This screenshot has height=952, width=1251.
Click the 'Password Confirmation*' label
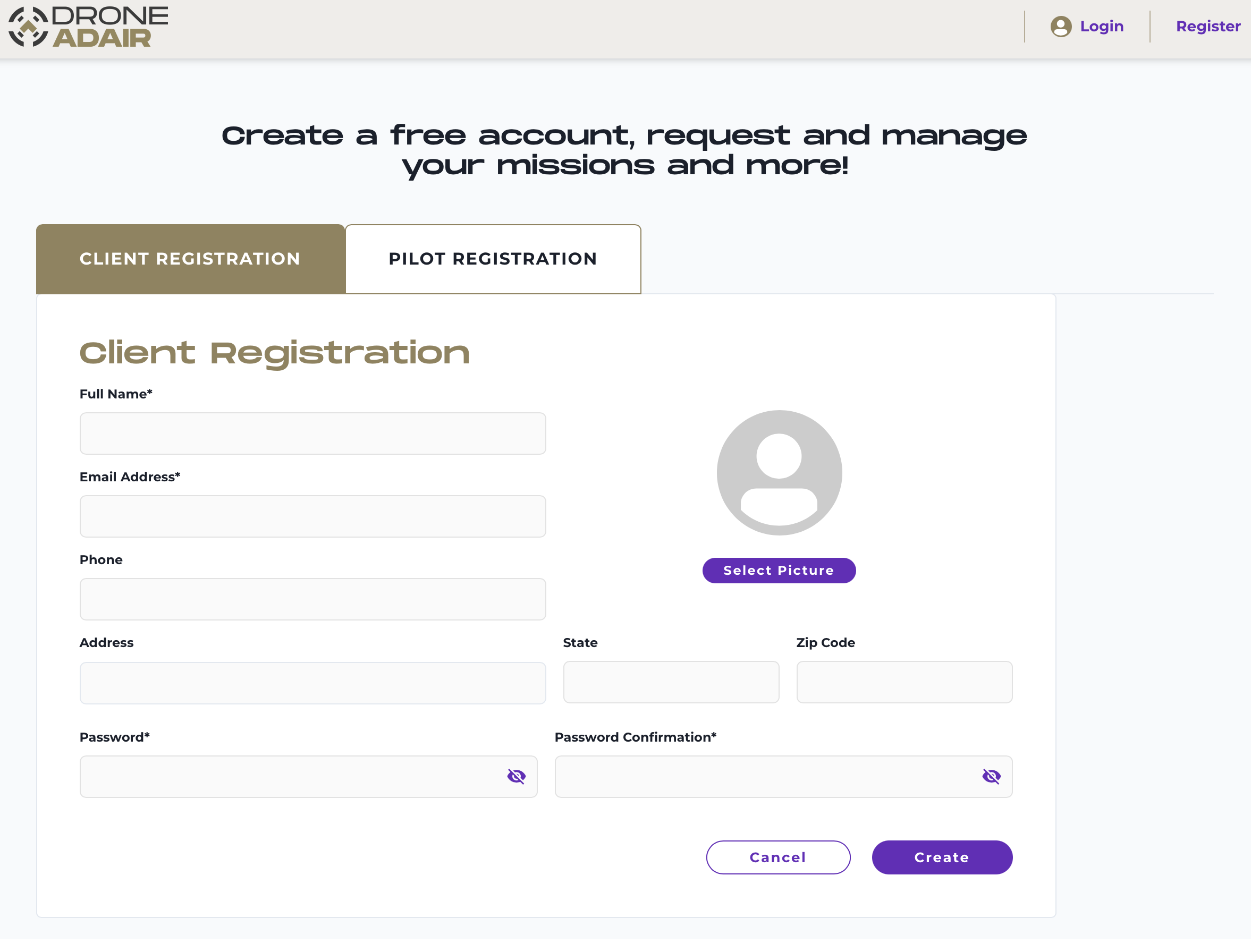pos(636,737)
